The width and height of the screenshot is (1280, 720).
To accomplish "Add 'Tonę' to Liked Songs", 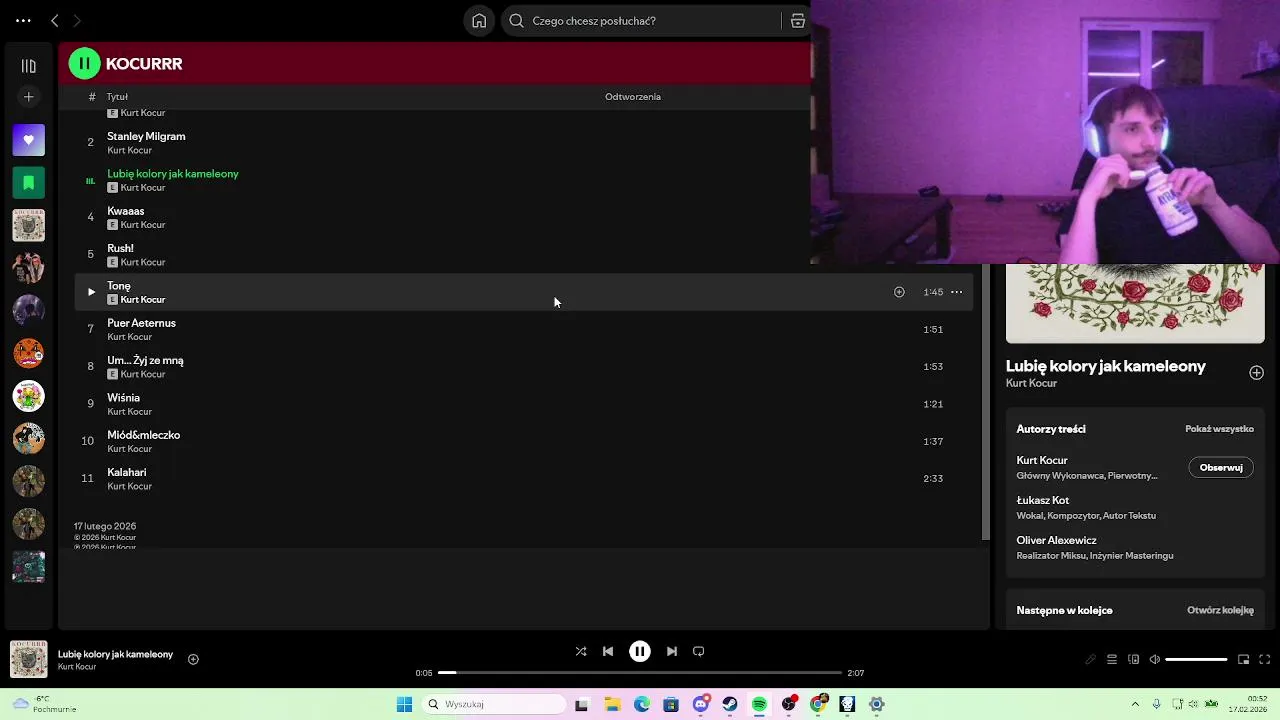I will (899, 292).
